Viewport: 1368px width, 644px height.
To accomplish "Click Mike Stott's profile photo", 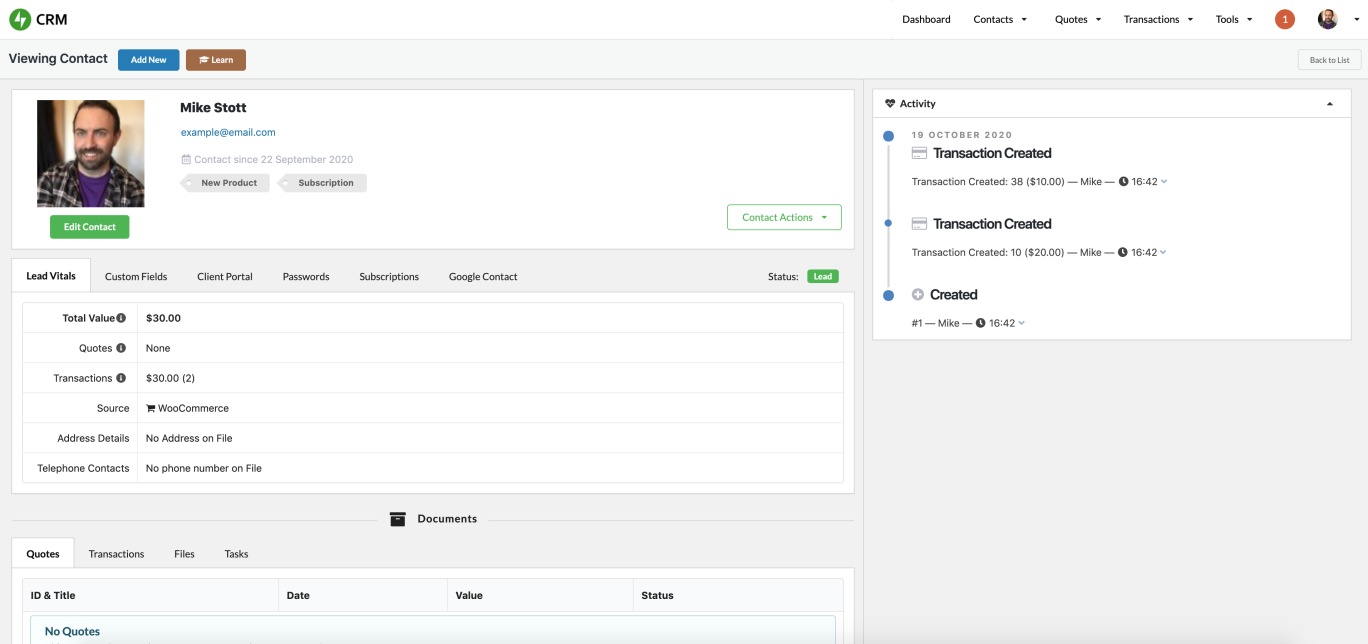I will pos(91,153).
